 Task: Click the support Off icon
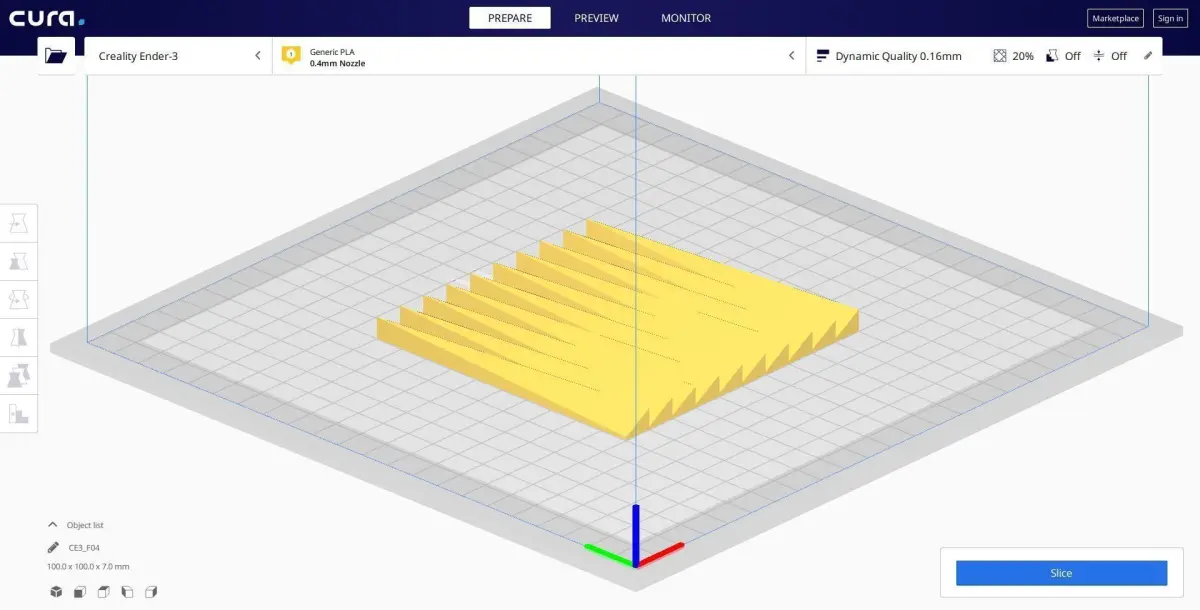1052,56
